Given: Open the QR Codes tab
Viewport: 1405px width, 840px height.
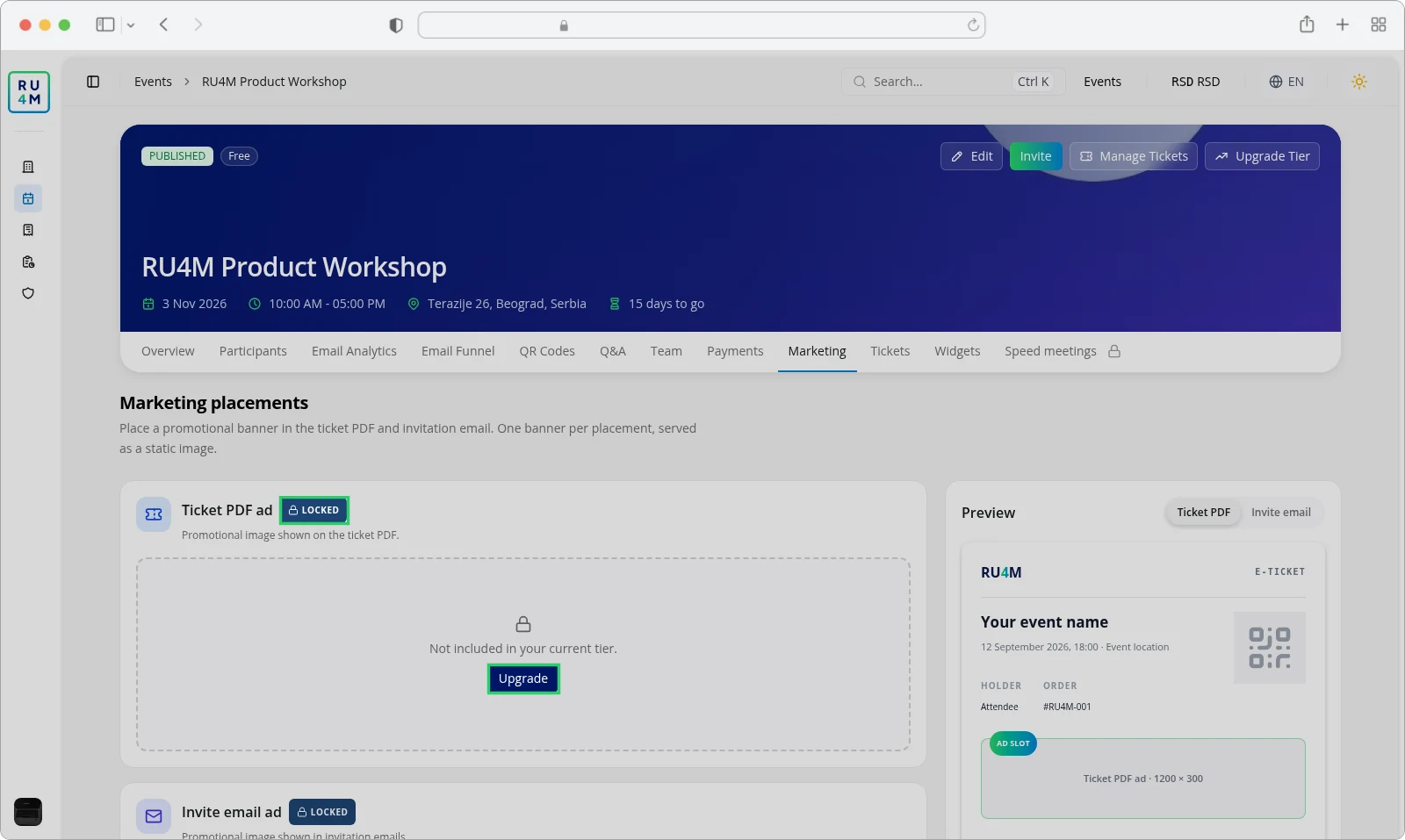Looking at the screenshot, I should tap(547, 351).
